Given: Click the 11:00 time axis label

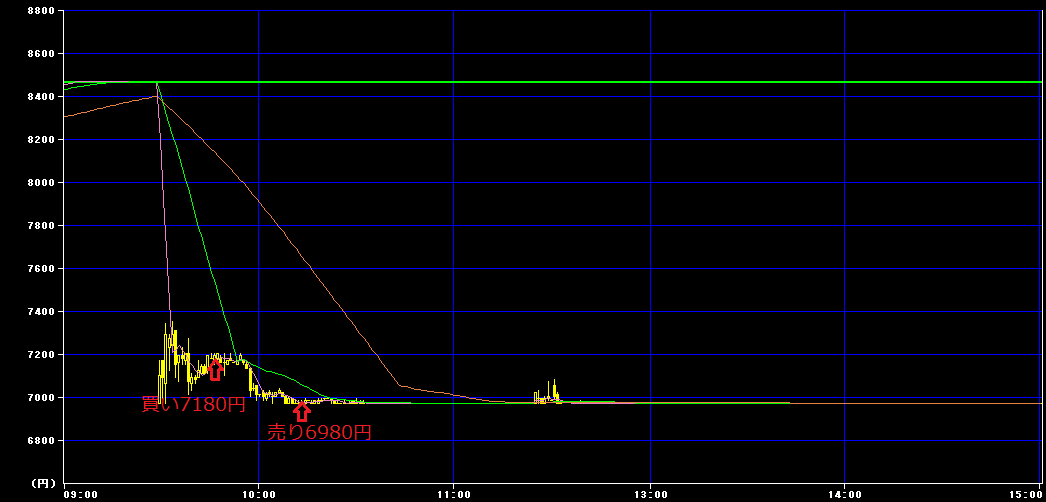Looking at the screenshot, I should [x=454, y=495].
